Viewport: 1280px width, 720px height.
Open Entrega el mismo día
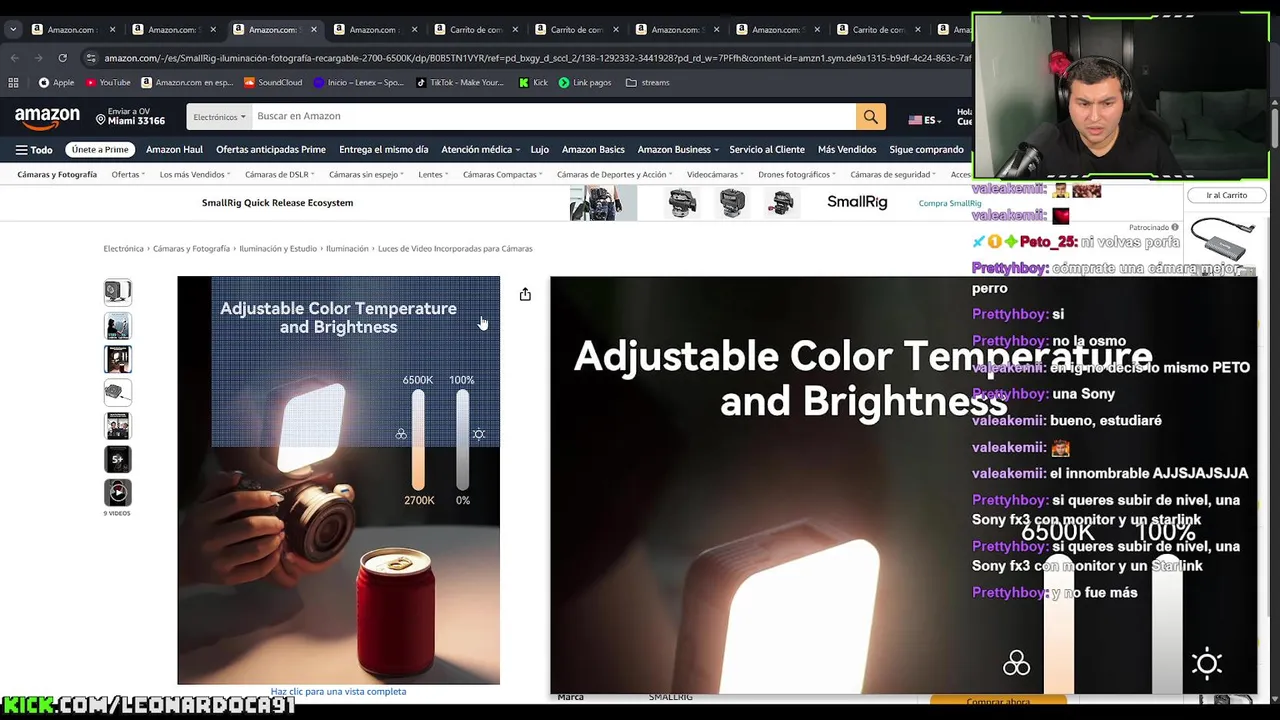click(384, 150)
